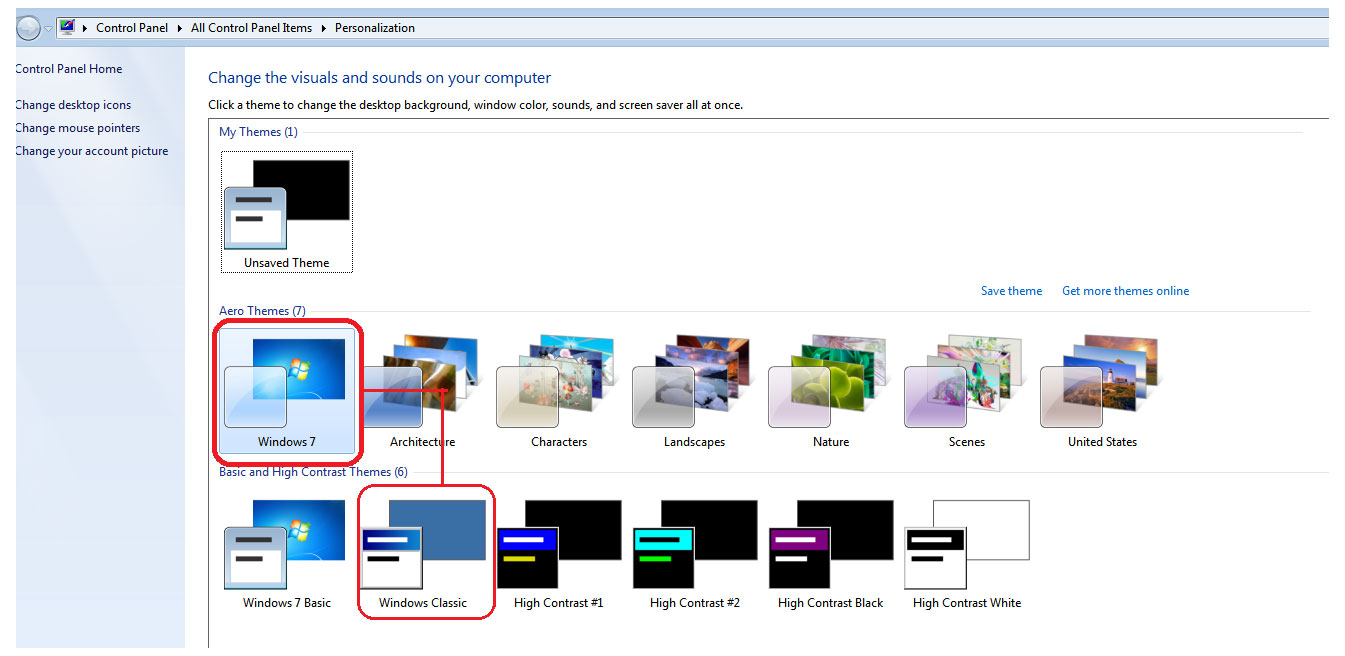The image size is (1345, 656).
Task: Apply the Windows 7 Aero theme
Action: coord(287,393)
